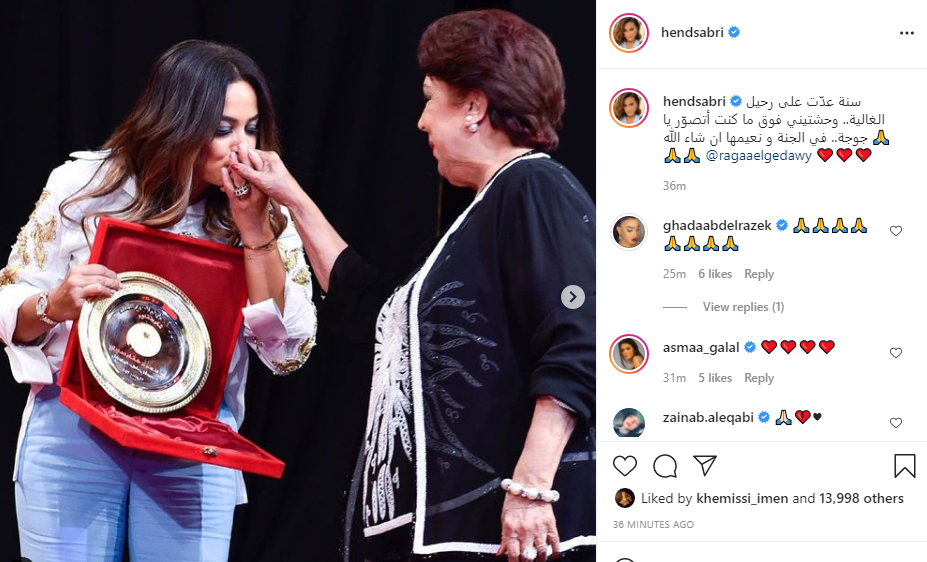Screen dimensions: 927x562
Task: Show who liked via '13,998 others'
Action: click(861, 498)
